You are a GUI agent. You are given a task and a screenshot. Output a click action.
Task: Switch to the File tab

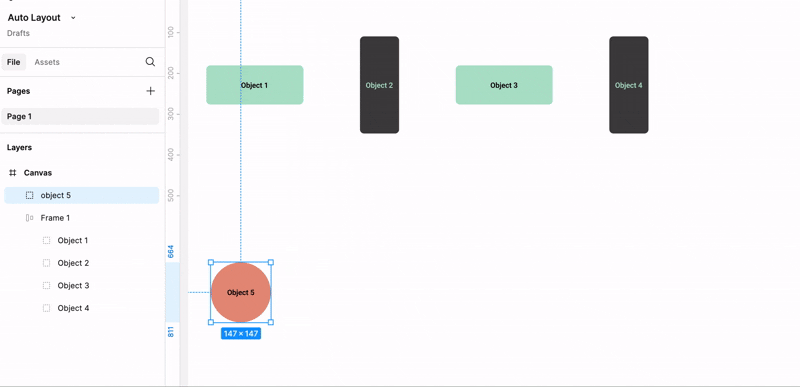tap(13, 62)
